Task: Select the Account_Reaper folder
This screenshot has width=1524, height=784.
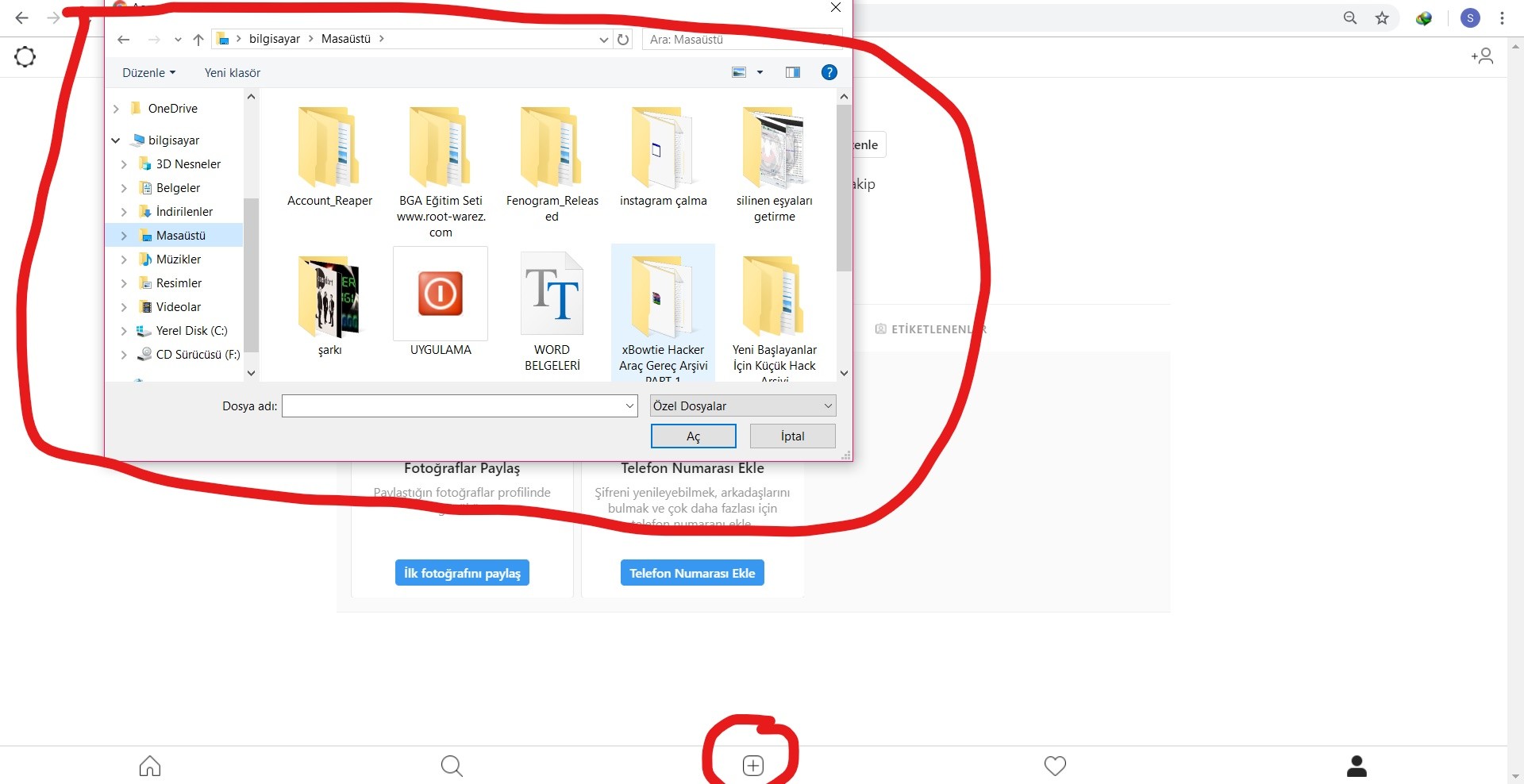Action: click(329, 157)
